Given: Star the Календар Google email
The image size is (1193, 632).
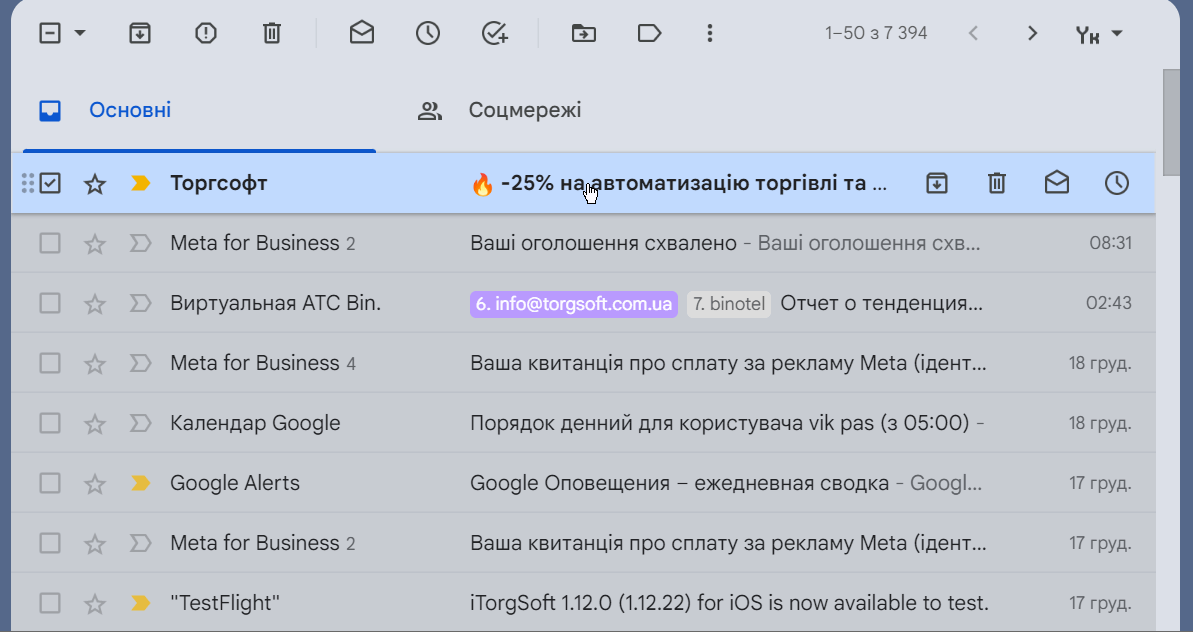Looking at the screenshot, I should point(94,423).
